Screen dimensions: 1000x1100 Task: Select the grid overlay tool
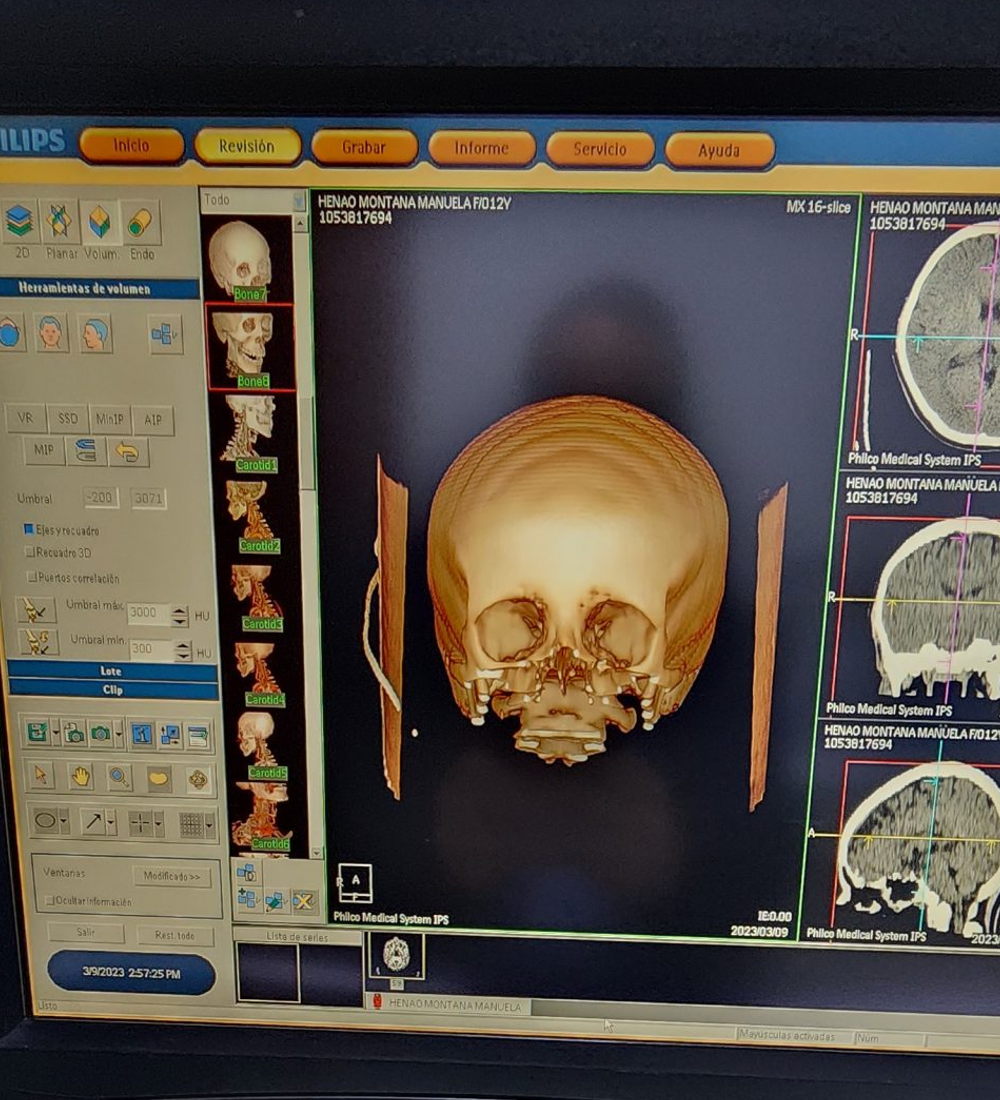(190, 825)
